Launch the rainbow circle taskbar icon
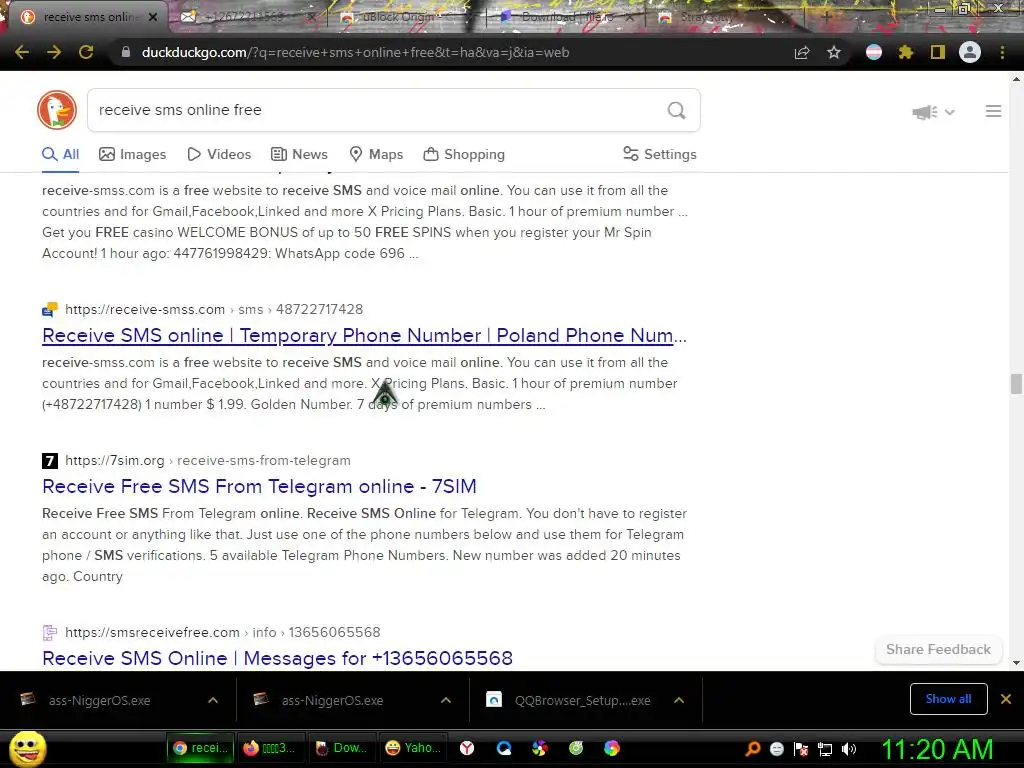Screen dimensions: 1024x768 point(612,748)
